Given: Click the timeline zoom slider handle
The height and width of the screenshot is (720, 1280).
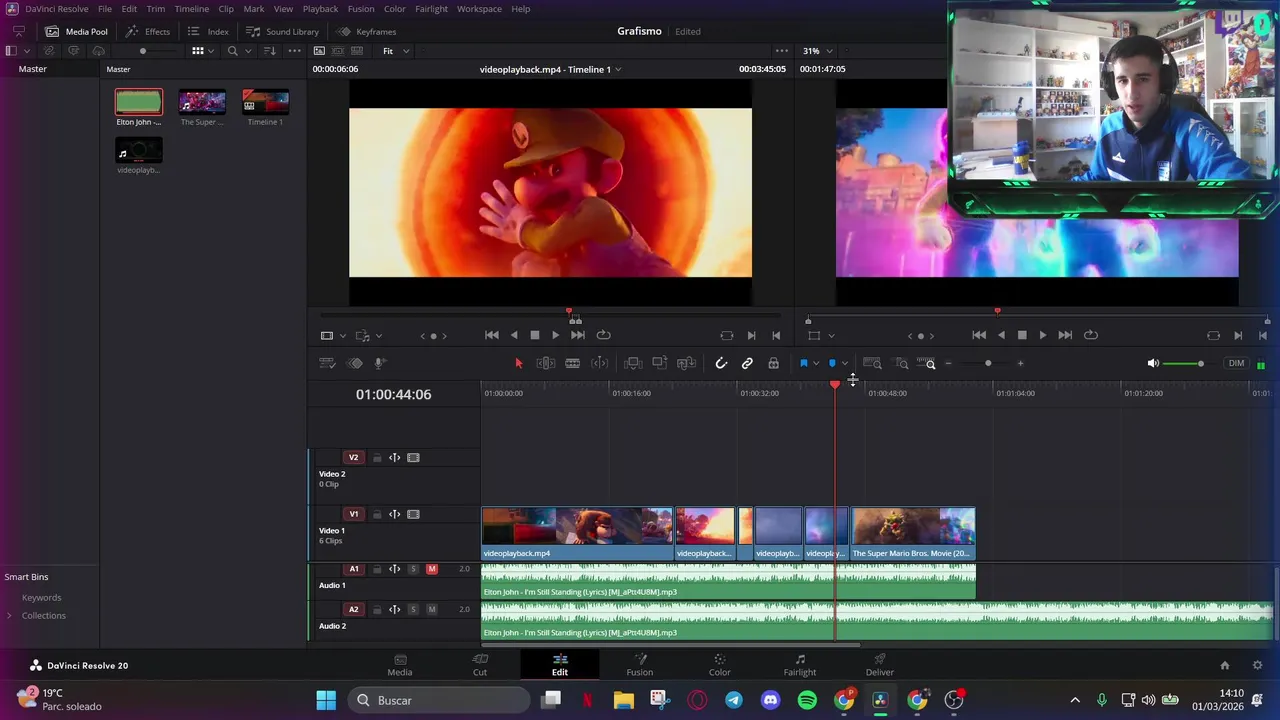Looking at the screenshot, I should 988,363.
